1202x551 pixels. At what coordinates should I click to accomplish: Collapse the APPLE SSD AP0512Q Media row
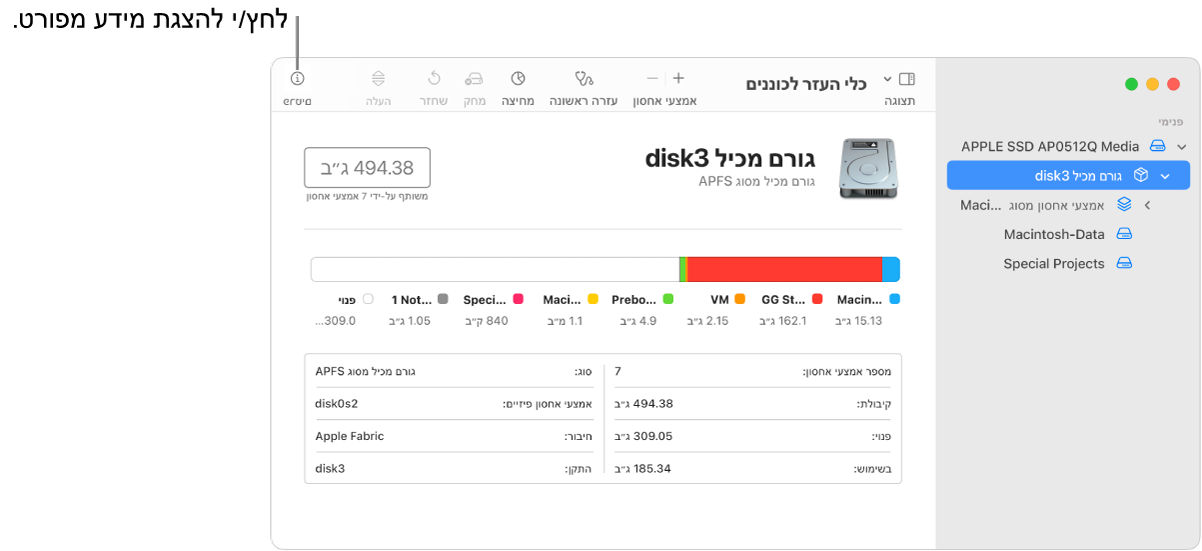(1182, 147)
